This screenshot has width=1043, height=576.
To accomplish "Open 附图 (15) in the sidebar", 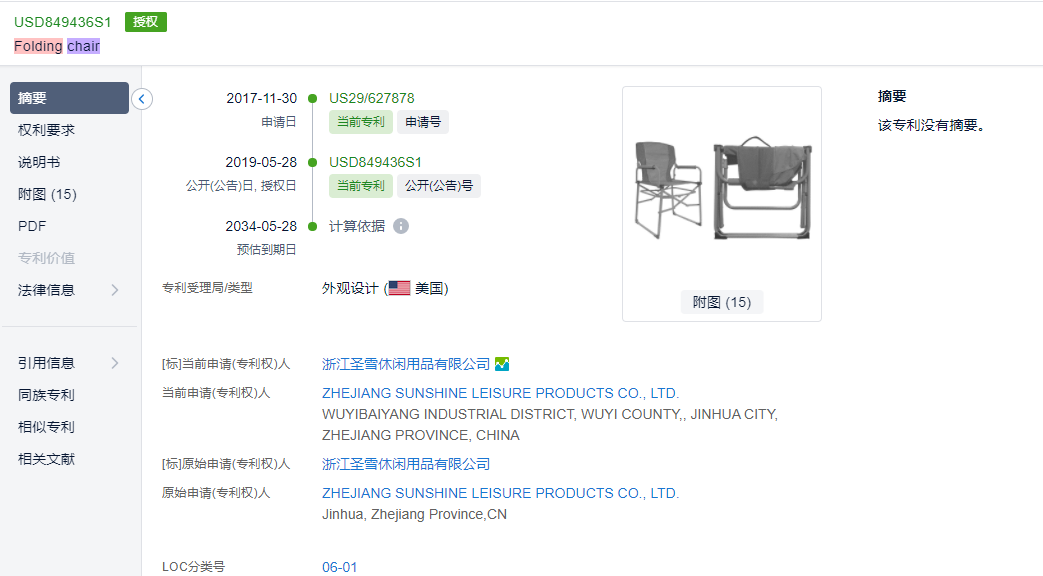I will 47,194.
